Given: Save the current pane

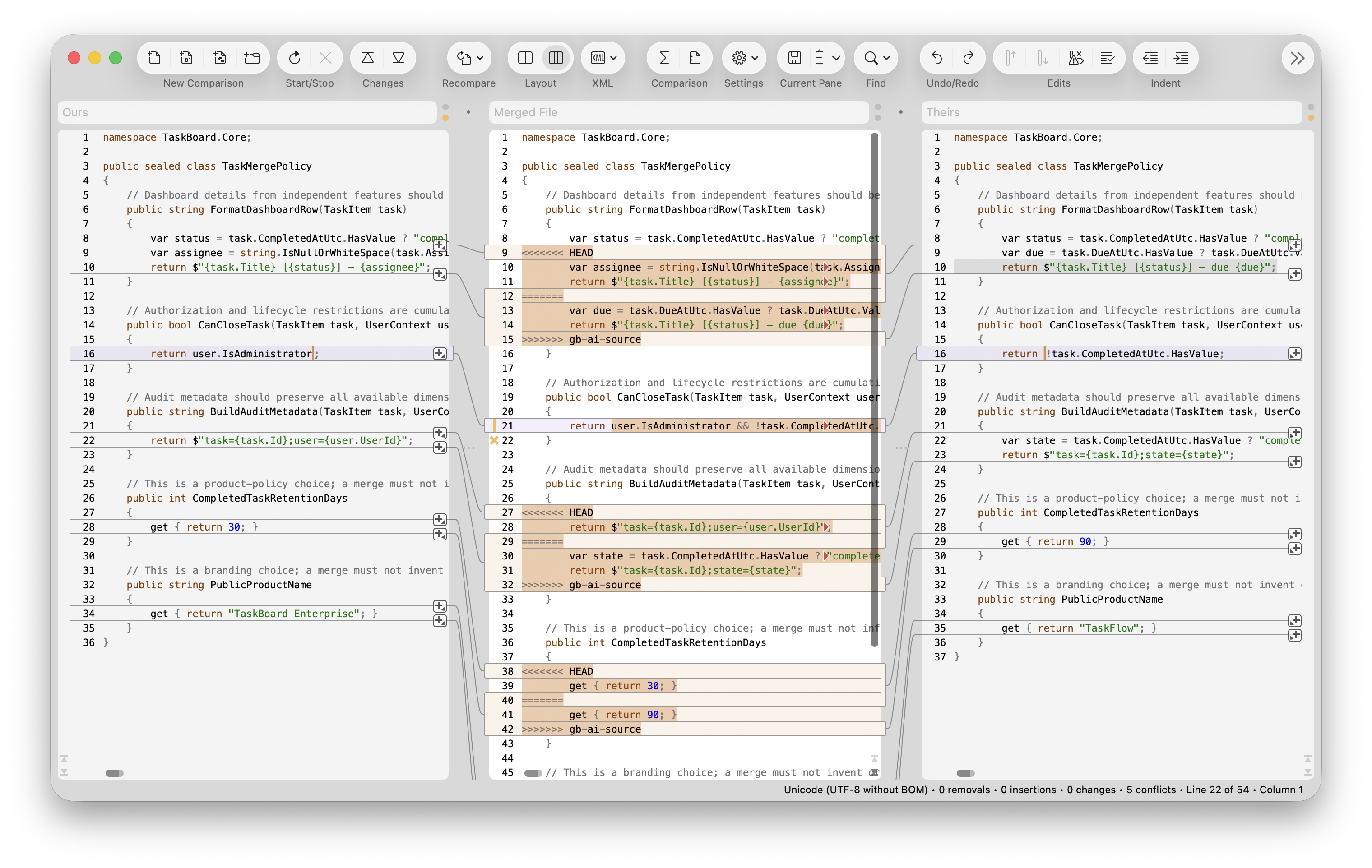Looking at the screenshot, I should (x=795, y=58).
